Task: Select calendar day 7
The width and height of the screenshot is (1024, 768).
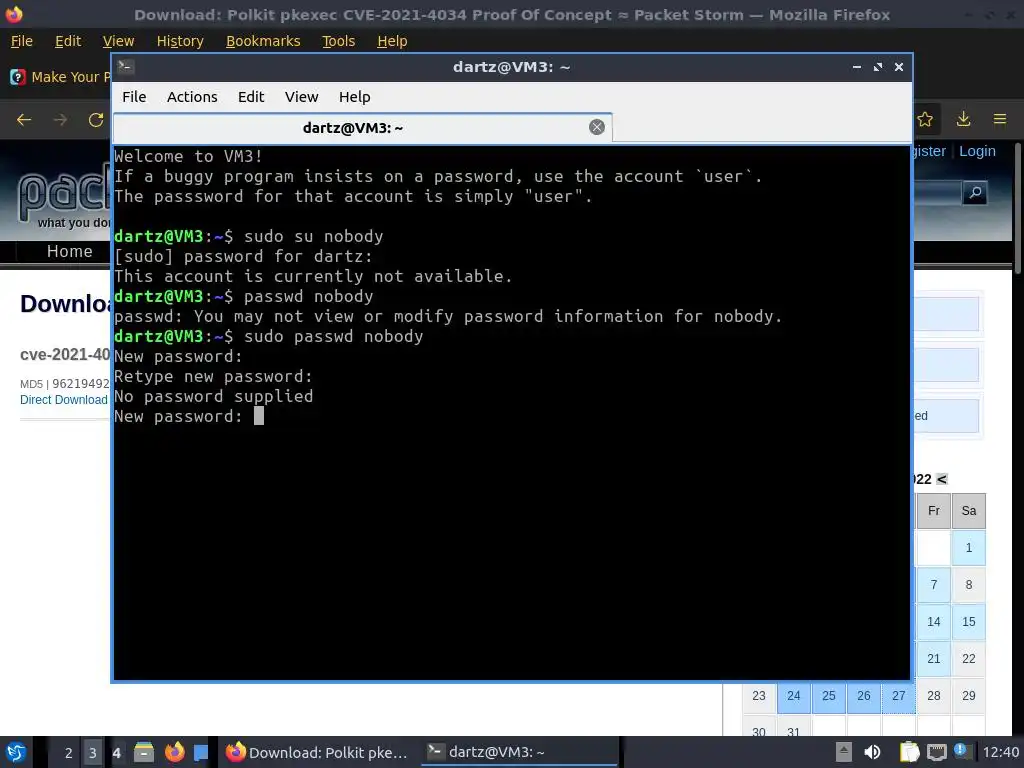Action: click(x=934, y=584)
